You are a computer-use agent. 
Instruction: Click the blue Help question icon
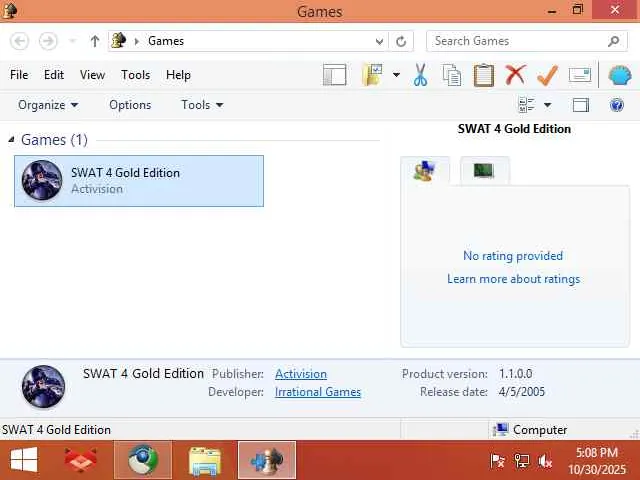(616, 105)
